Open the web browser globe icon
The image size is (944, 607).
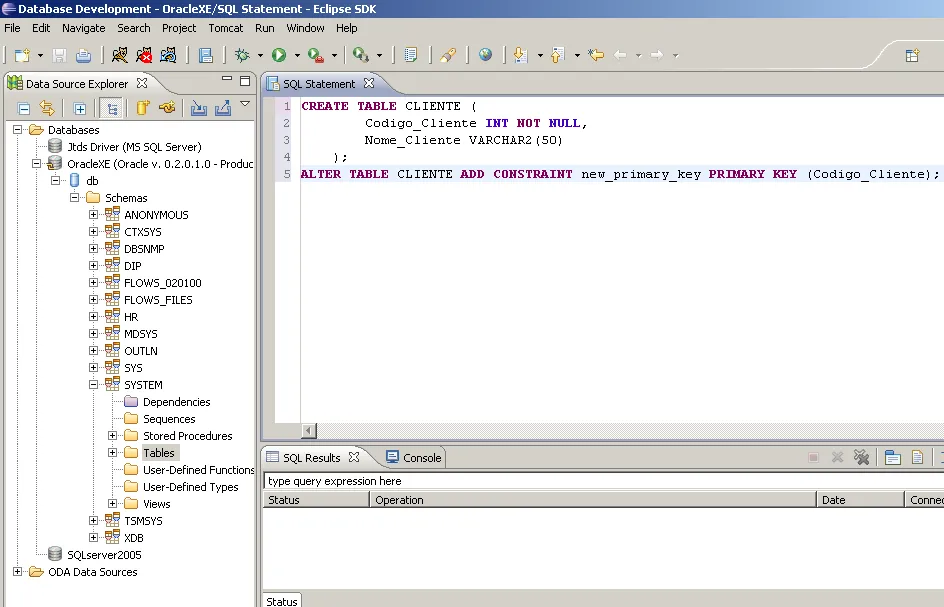pos(485,55)
